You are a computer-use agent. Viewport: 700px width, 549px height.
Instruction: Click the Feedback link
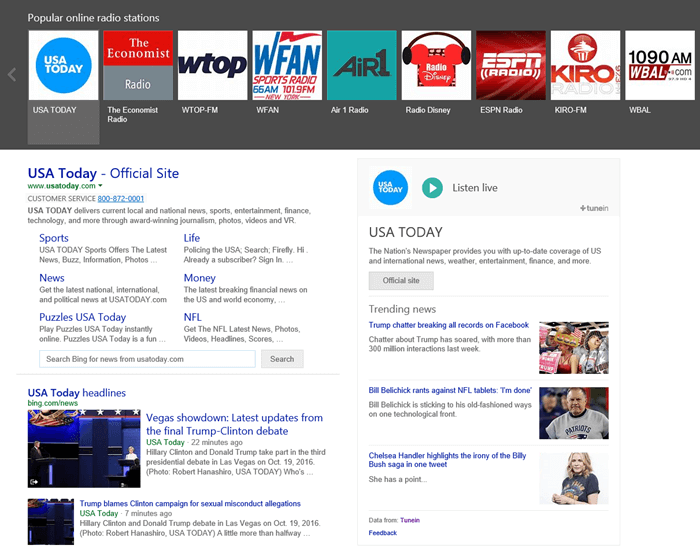383,532
